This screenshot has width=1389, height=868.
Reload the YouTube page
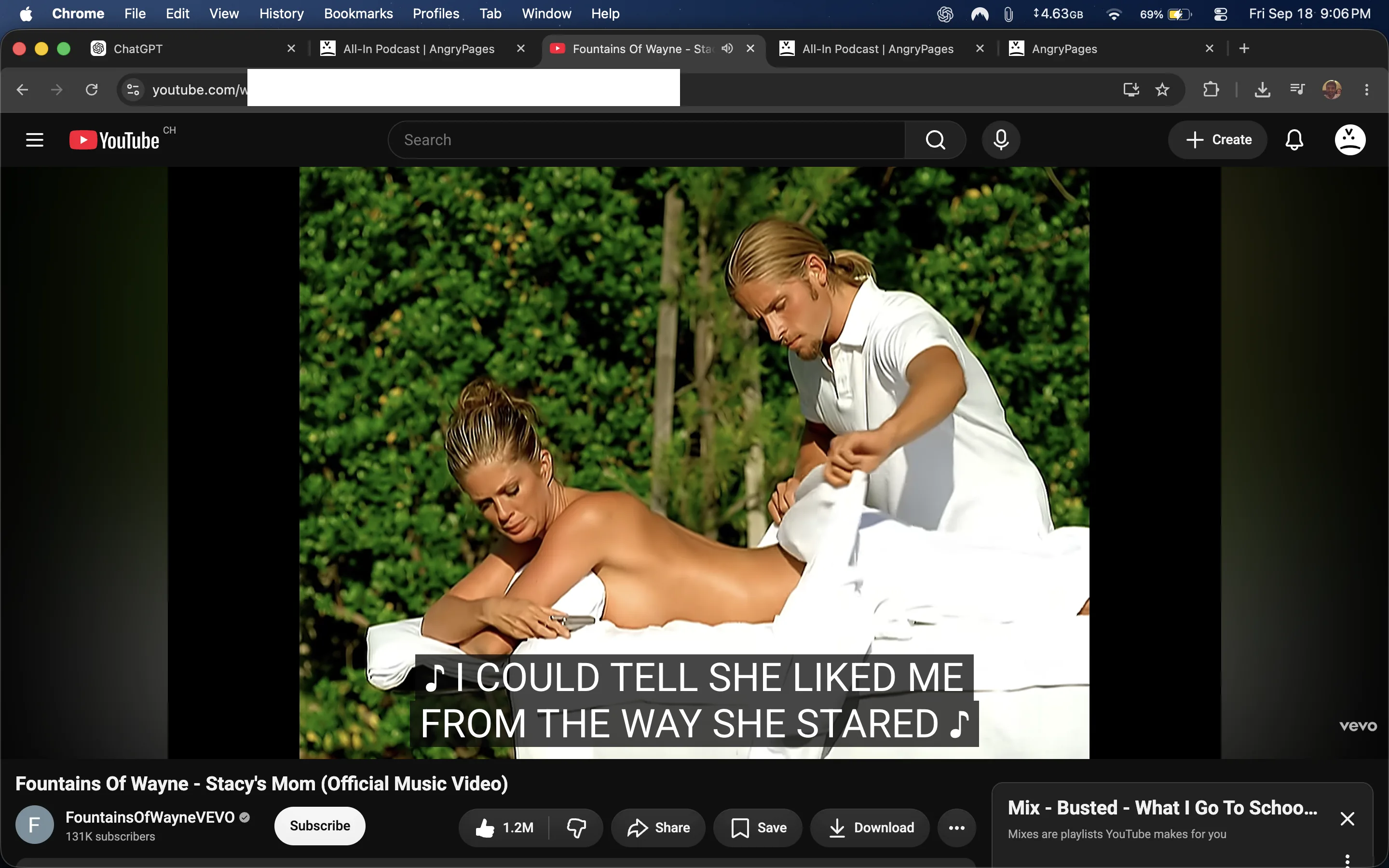(92, 90)
